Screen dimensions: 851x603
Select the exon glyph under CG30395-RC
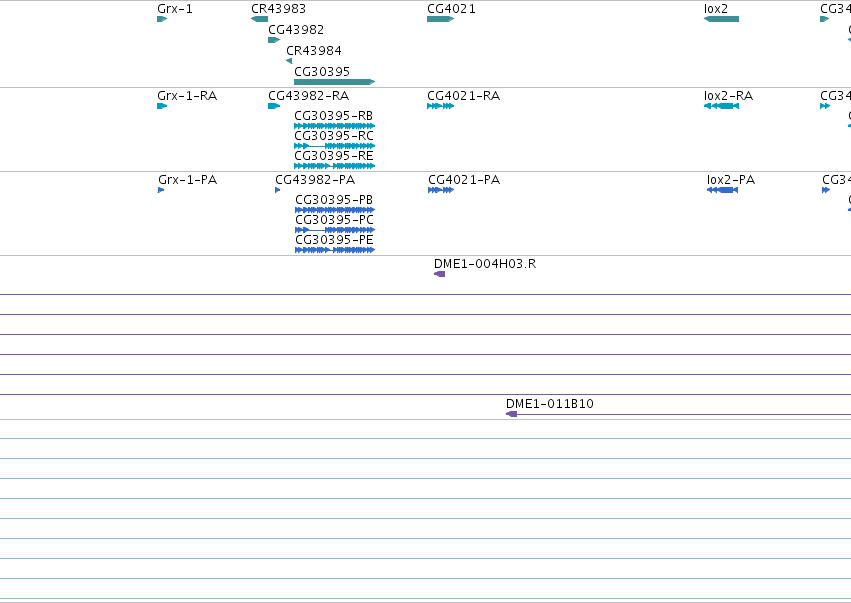(x=334, y=146)
